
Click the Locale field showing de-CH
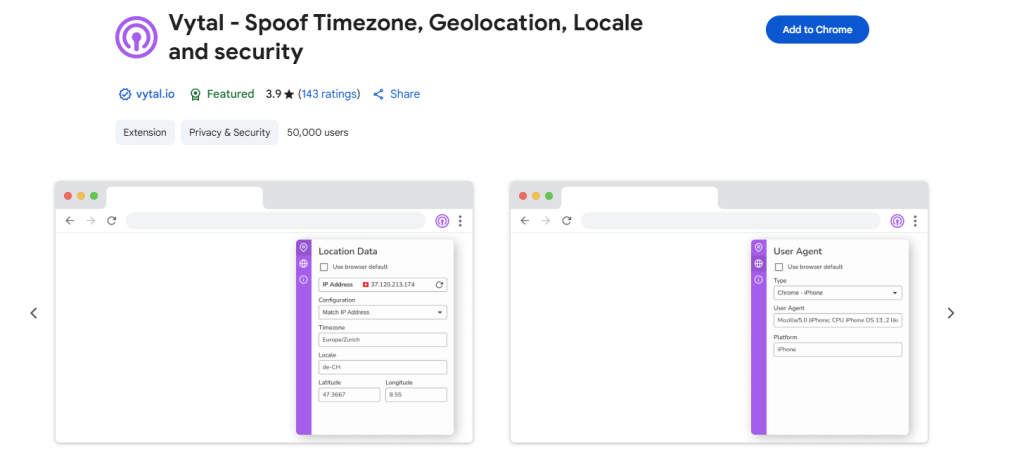pos(383,367)
